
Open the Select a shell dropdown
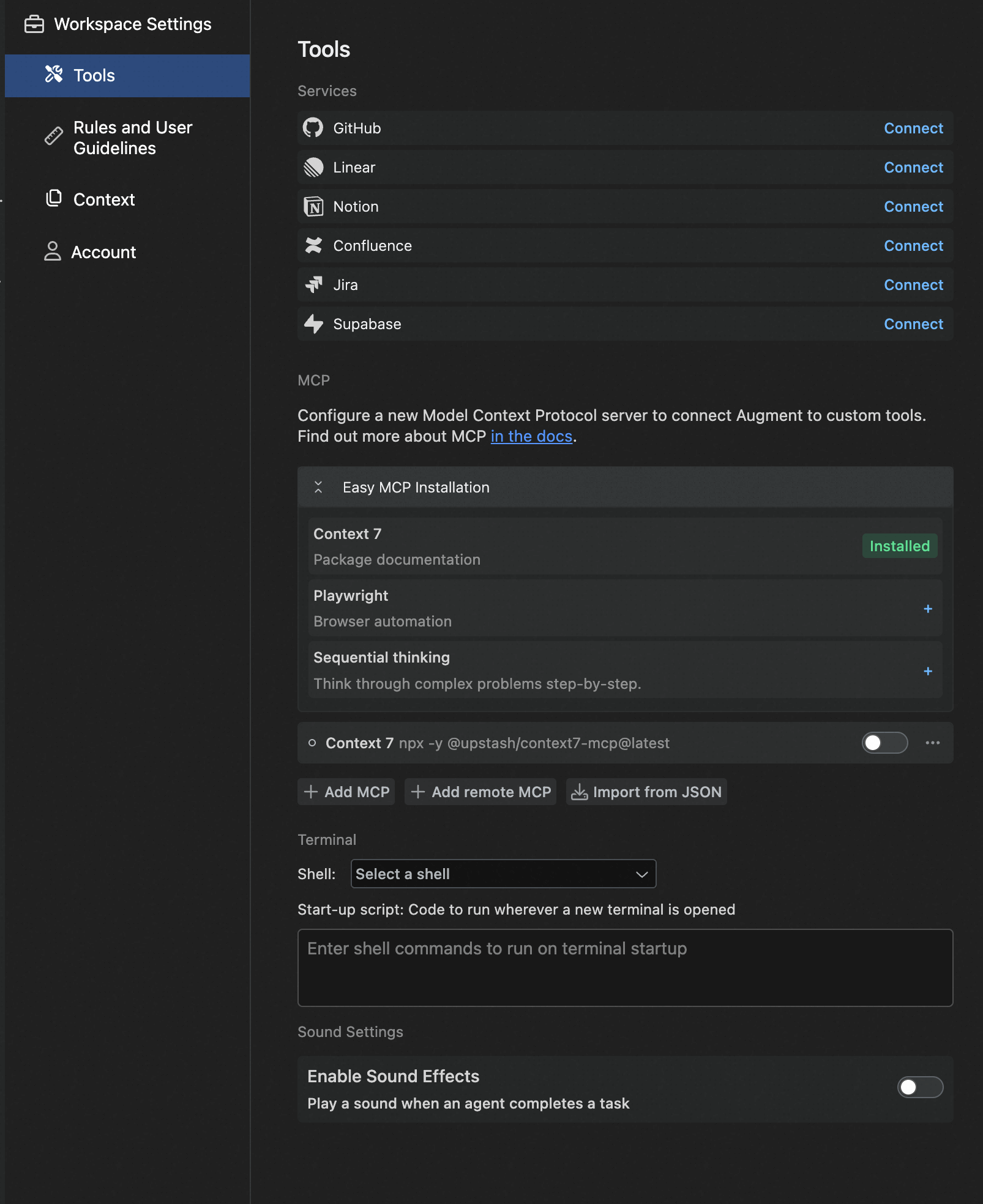click(503, 874)
